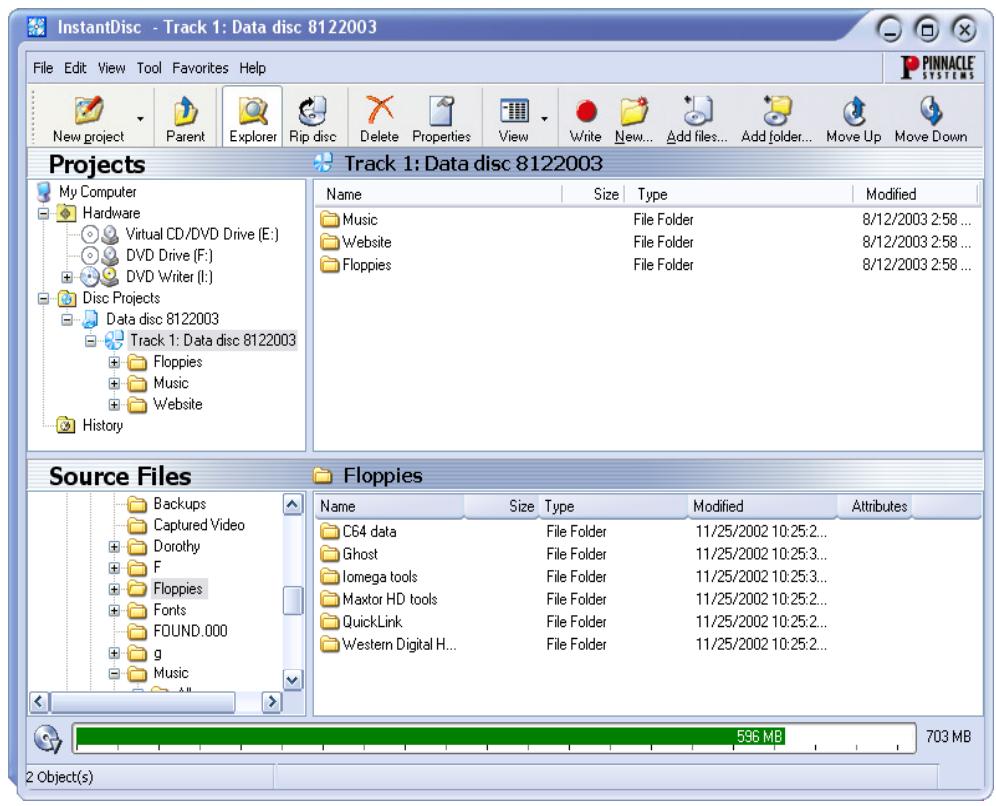
Task: Open the Help menu
Action: click(x=252, y=68)
